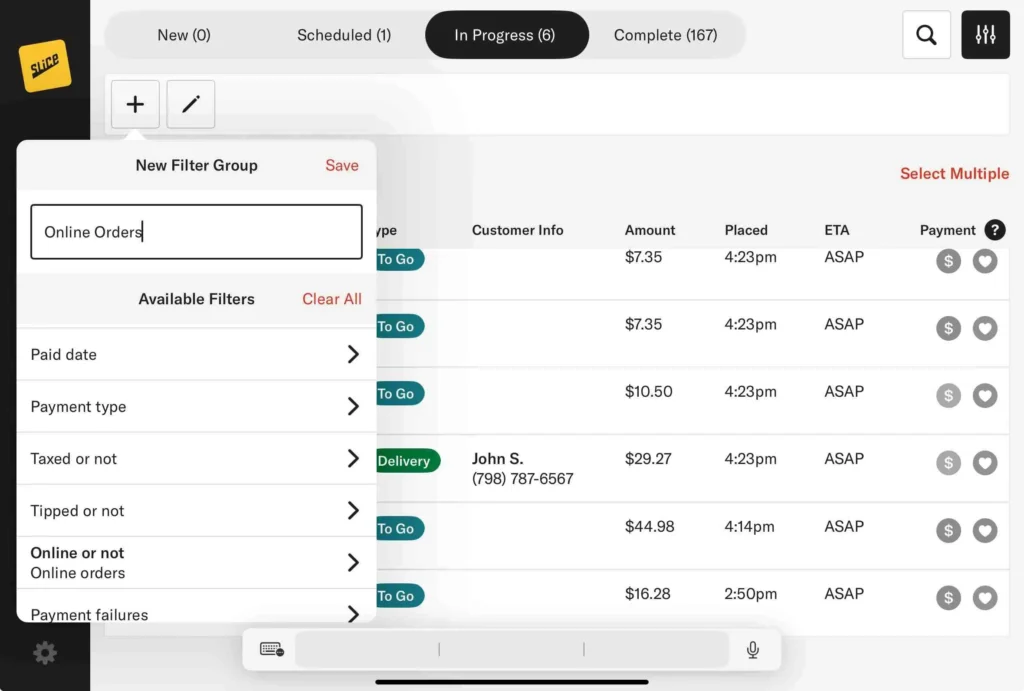Image resolution: width=1024 pixels, height=691 pixels.
Task: Click the Select Multiple link
Action: click(x=954, y=173)
